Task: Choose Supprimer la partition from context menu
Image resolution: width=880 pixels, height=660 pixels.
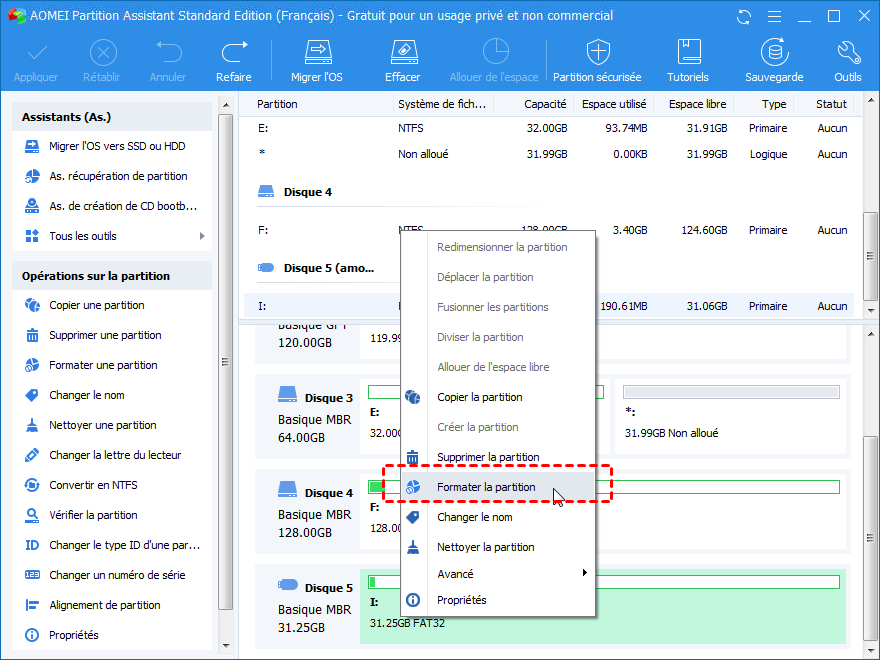Action: (x=487, y=457)
